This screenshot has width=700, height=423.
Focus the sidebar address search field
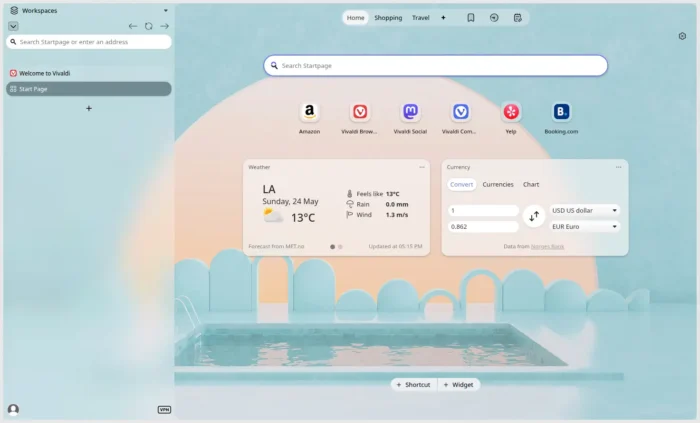point(88,42)
